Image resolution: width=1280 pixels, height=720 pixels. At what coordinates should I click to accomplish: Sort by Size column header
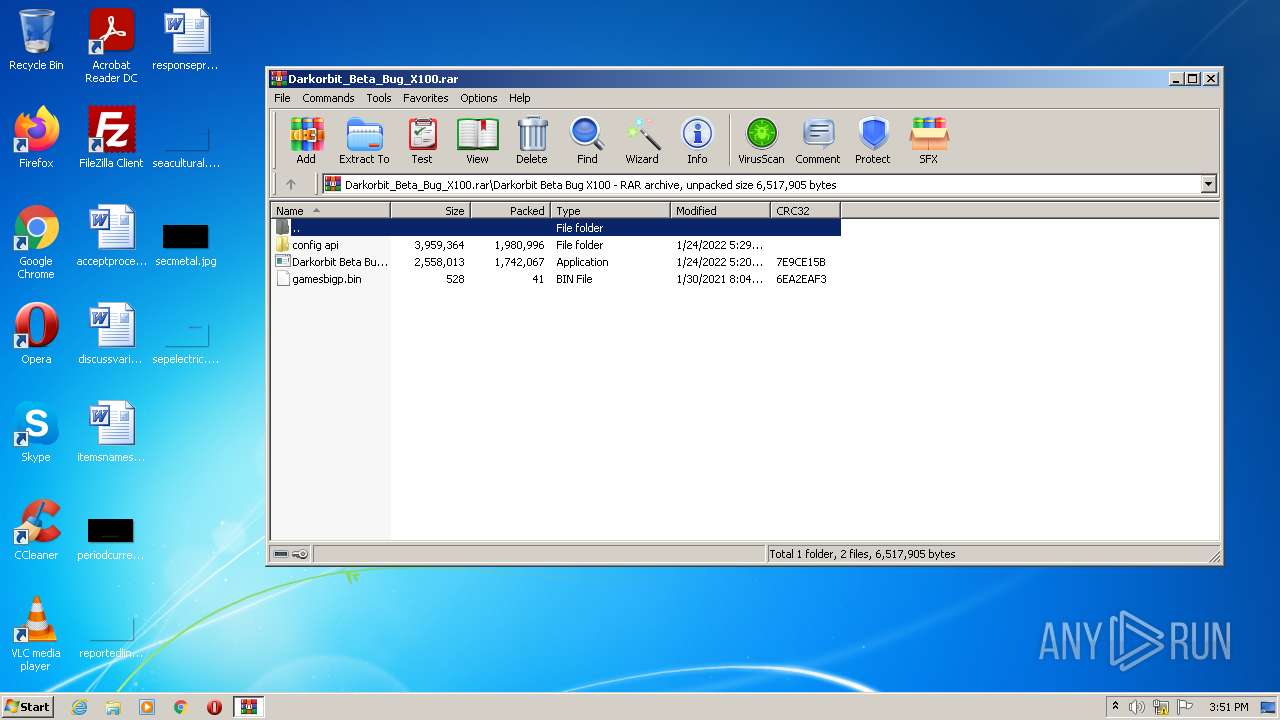430,210
